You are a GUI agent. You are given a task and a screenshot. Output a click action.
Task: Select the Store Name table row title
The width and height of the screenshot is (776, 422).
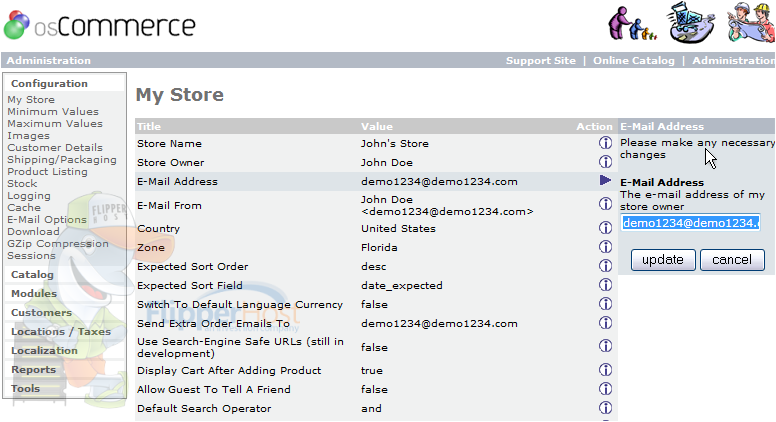coord(169,143)
